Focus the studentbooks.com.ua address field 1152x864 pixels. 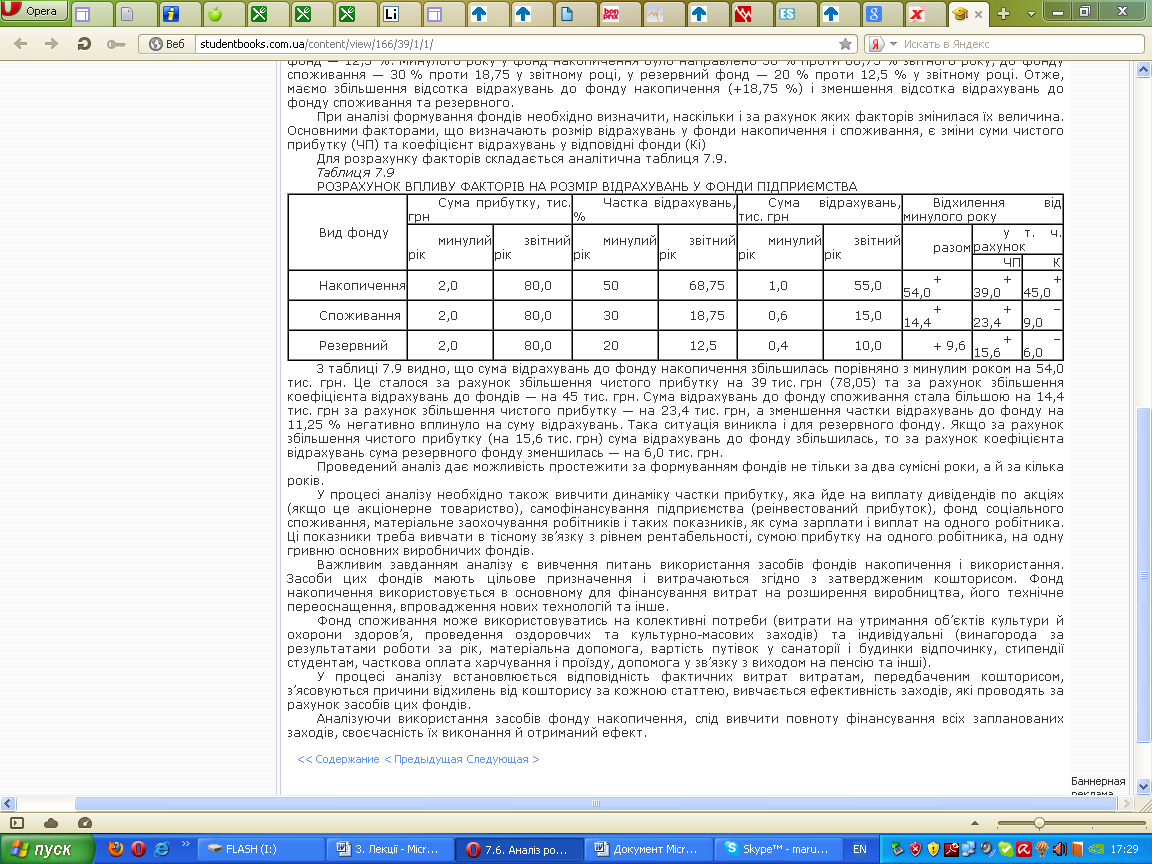click(x=514, y=44)
